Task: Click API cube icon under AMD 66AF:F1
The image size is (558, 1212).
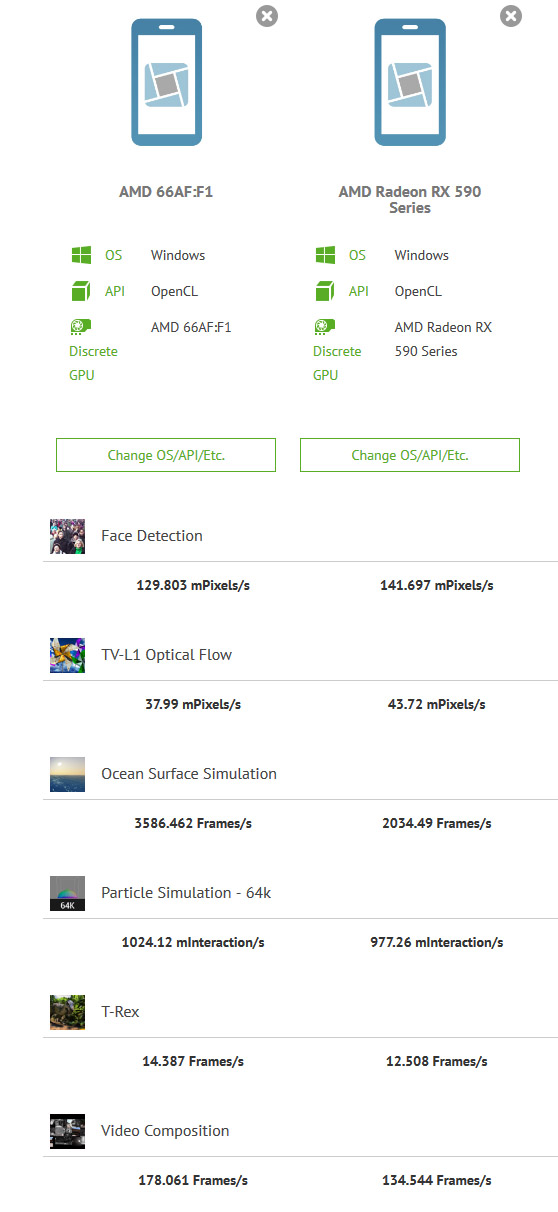Action: pos(81,291)
